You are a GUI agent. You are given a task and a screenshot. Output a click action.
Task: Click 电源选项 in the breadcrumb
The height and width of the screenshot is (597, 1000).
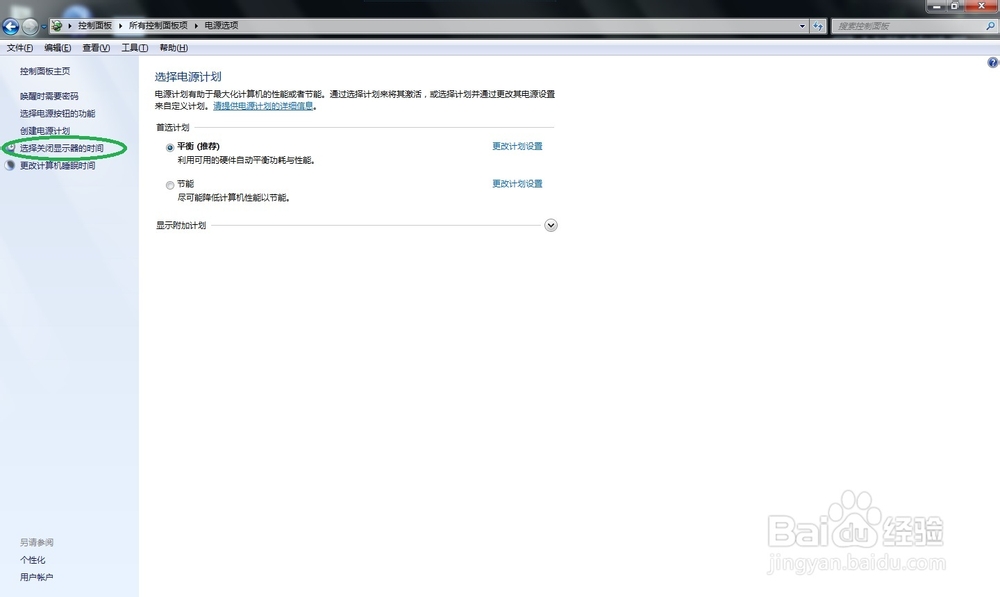(221, 26)
